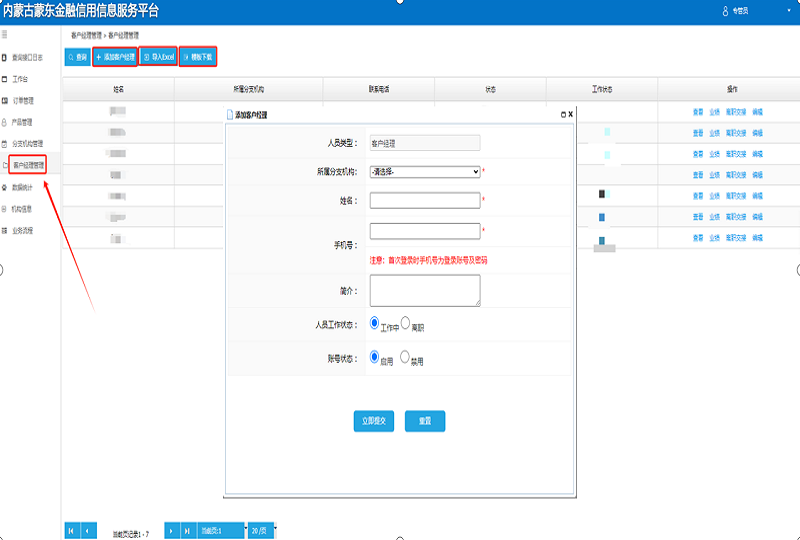Select 工作中 work status radio button

375,323
